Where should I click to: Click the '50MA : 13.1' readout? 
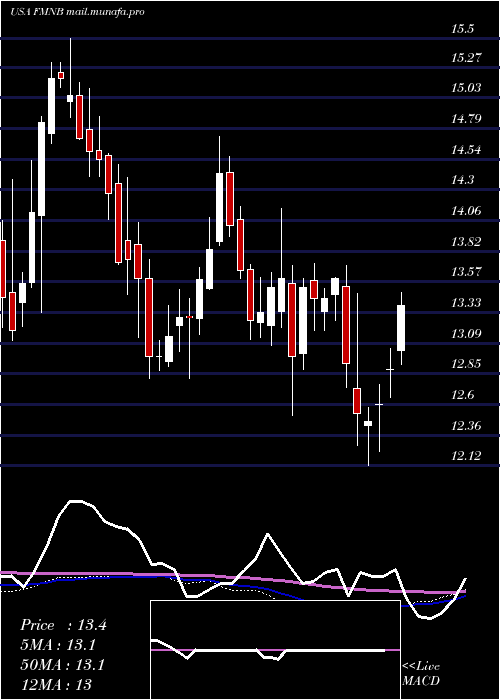tap(62, 665)
